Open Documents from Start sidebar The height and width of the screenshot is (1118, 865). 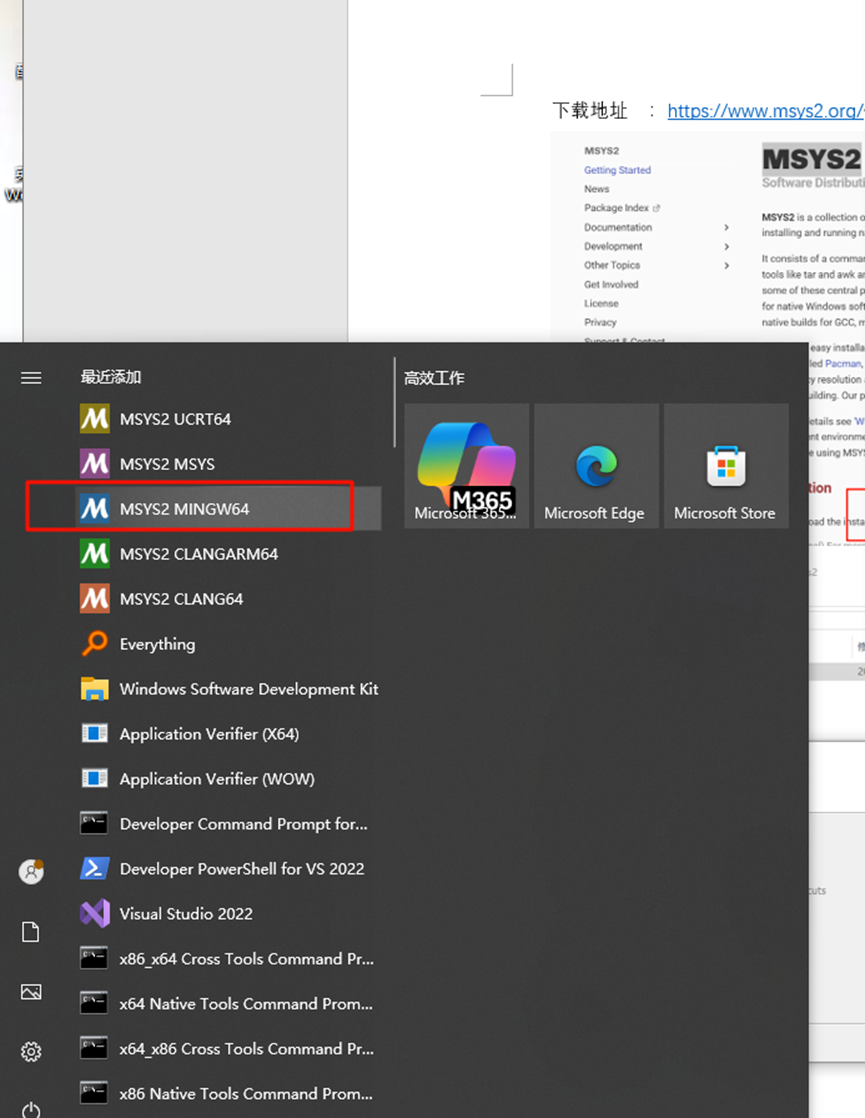pos(31,932)
